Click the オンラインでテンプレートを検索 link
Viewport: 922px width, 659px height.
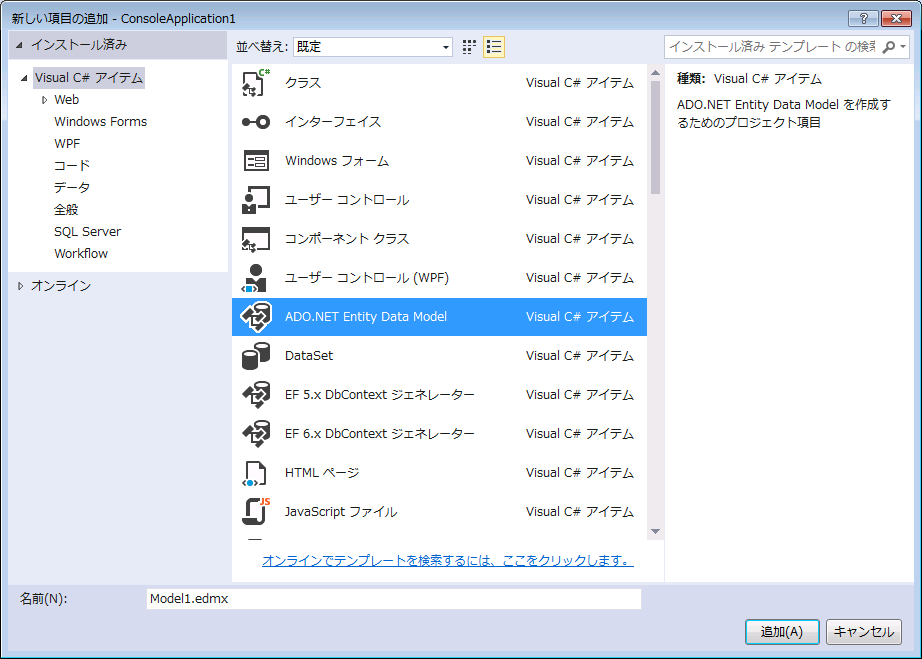click(x=447, y=561)
